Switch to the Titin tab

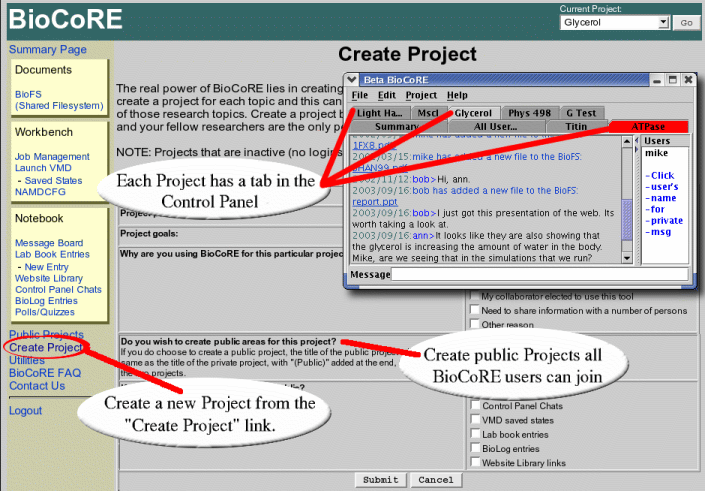click(576, 126)
